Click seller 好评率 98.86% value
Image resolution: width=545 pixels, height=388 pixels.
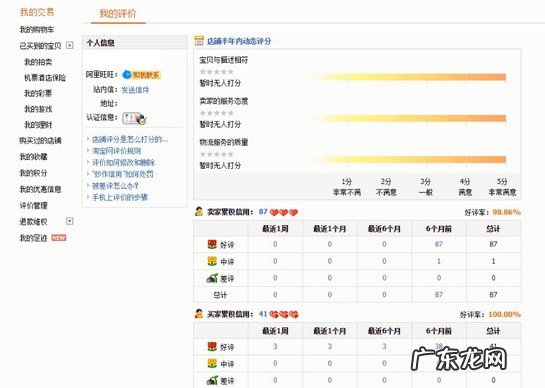pos(506,212)
